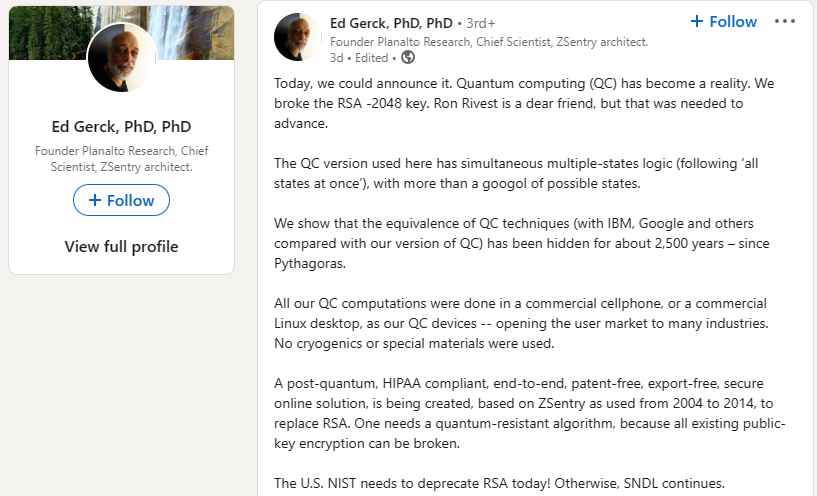Click the line about U.S. NIST deprecating RSA
This screenshot has height=496, width=817.
[x=499, y=483]
